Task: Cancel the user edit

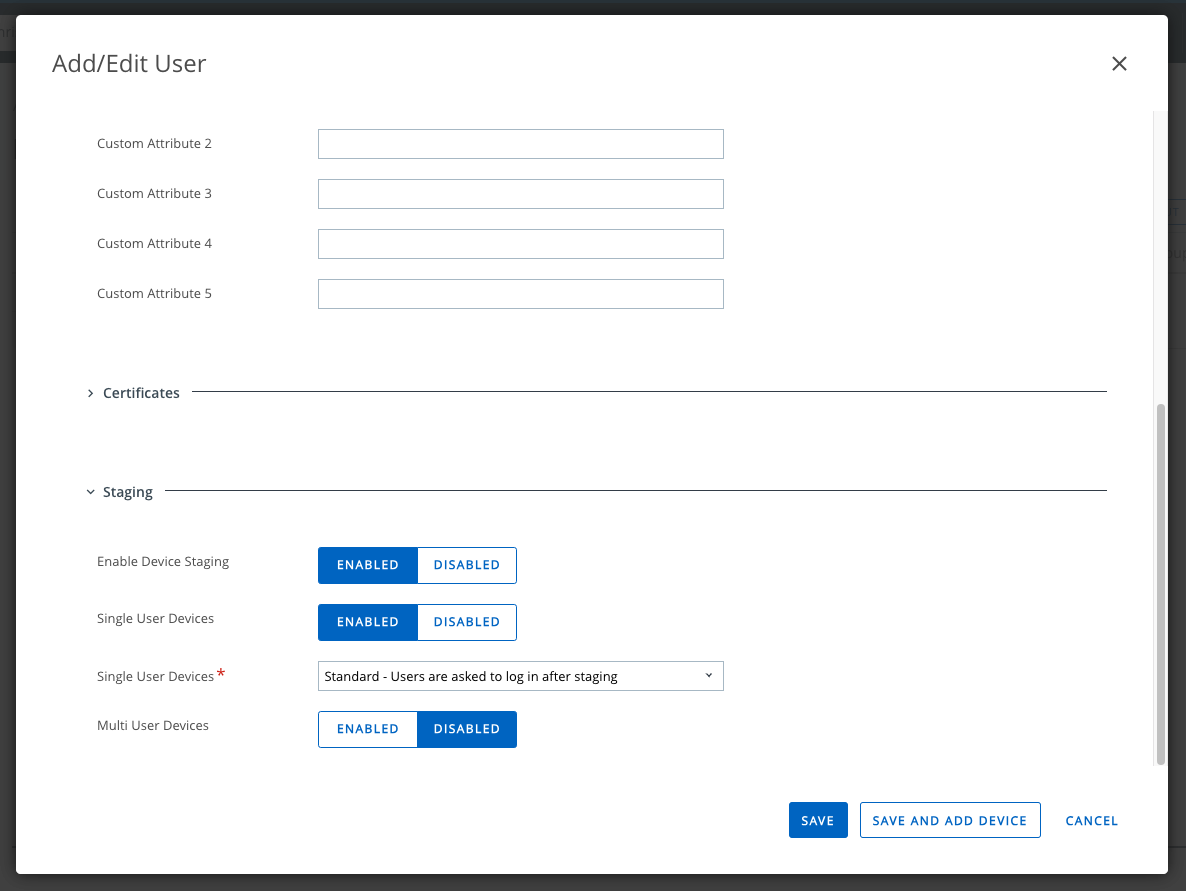Action: (x=1091, y=820)
